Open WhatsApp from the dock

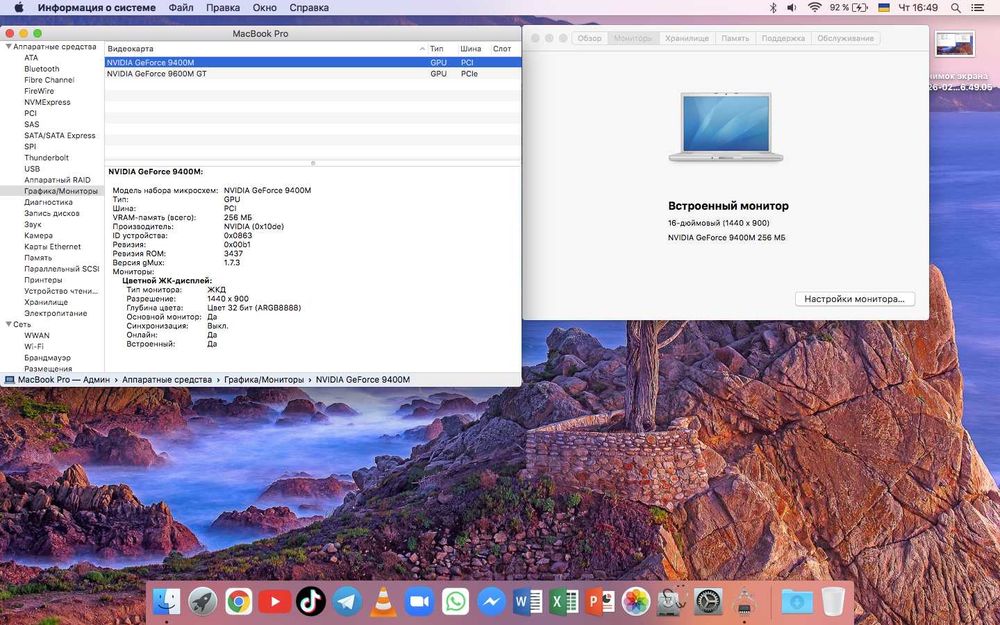pyautogui.click(x=455, y=601)
